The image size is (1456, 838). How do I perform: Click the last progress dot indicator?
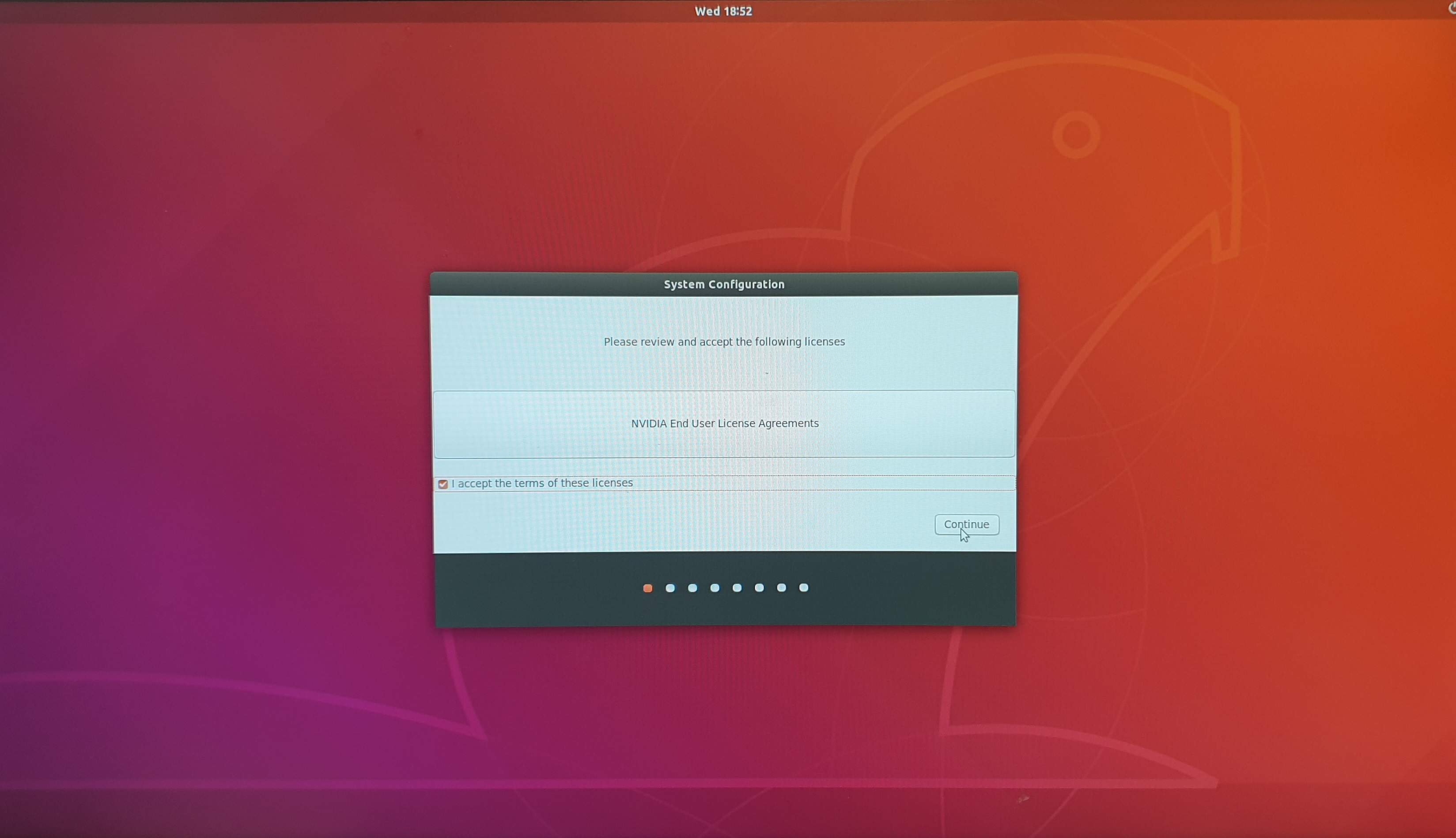pos(804,588)
